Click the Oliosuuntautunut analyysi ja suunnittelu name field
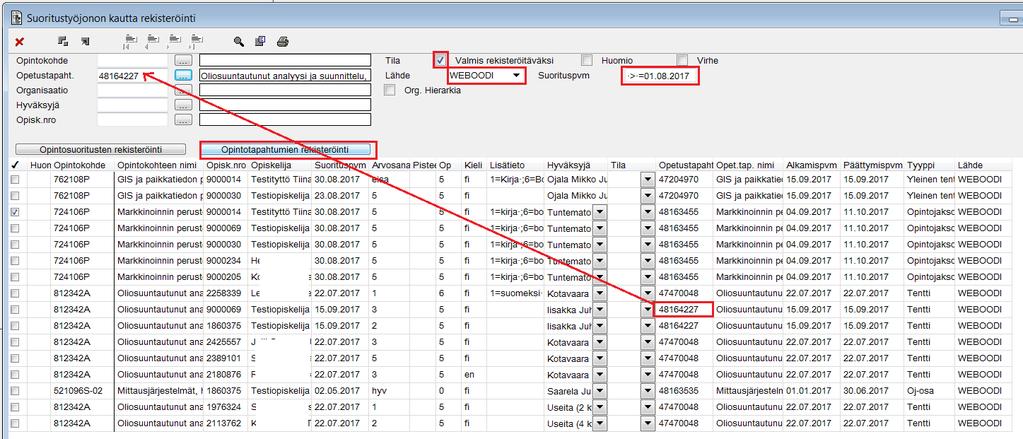The width and height of the screenshot is (1023, 439). click(x=285, y=76)
